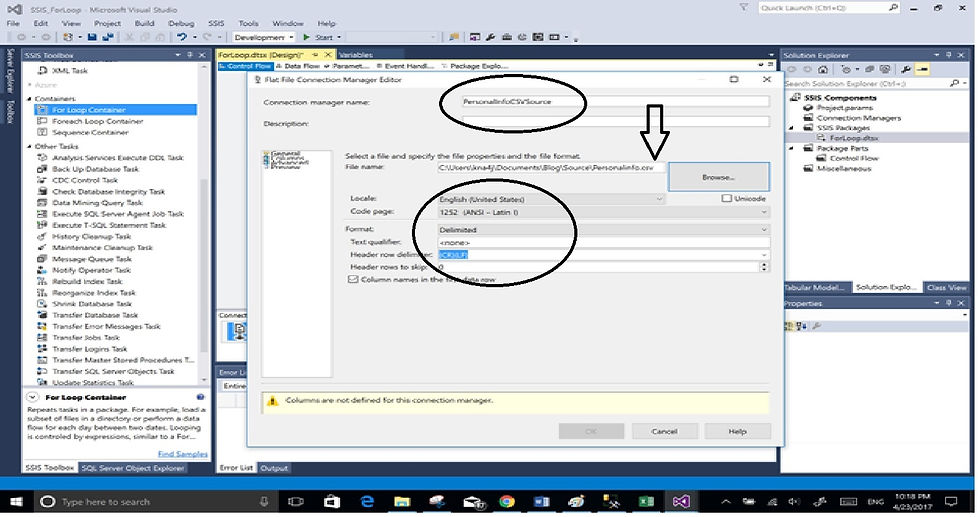The image size is (980, 517).
Task: Collapse the For Loop Container description pane
Action: [x=32, y=397]
